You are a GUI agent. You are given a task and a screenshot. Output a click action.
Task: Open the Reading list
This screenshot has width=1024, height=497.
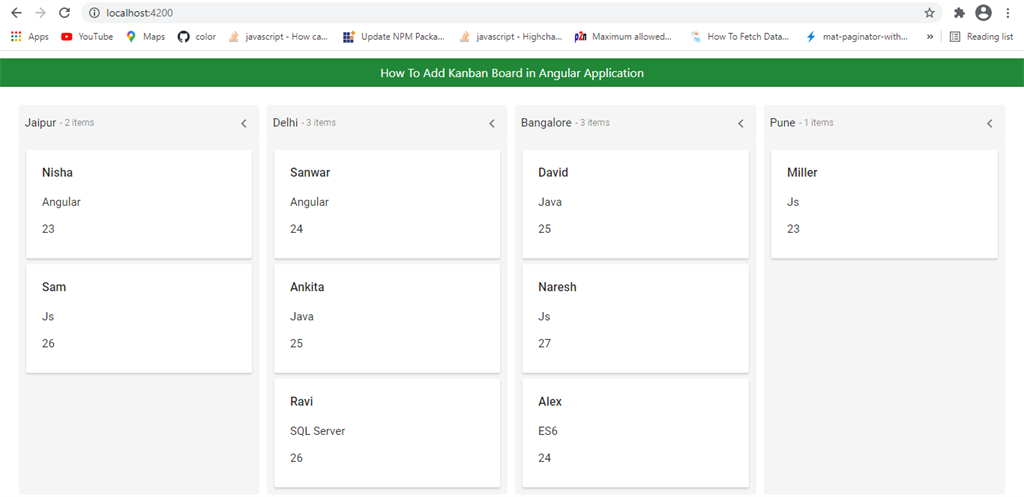(981, 37)
